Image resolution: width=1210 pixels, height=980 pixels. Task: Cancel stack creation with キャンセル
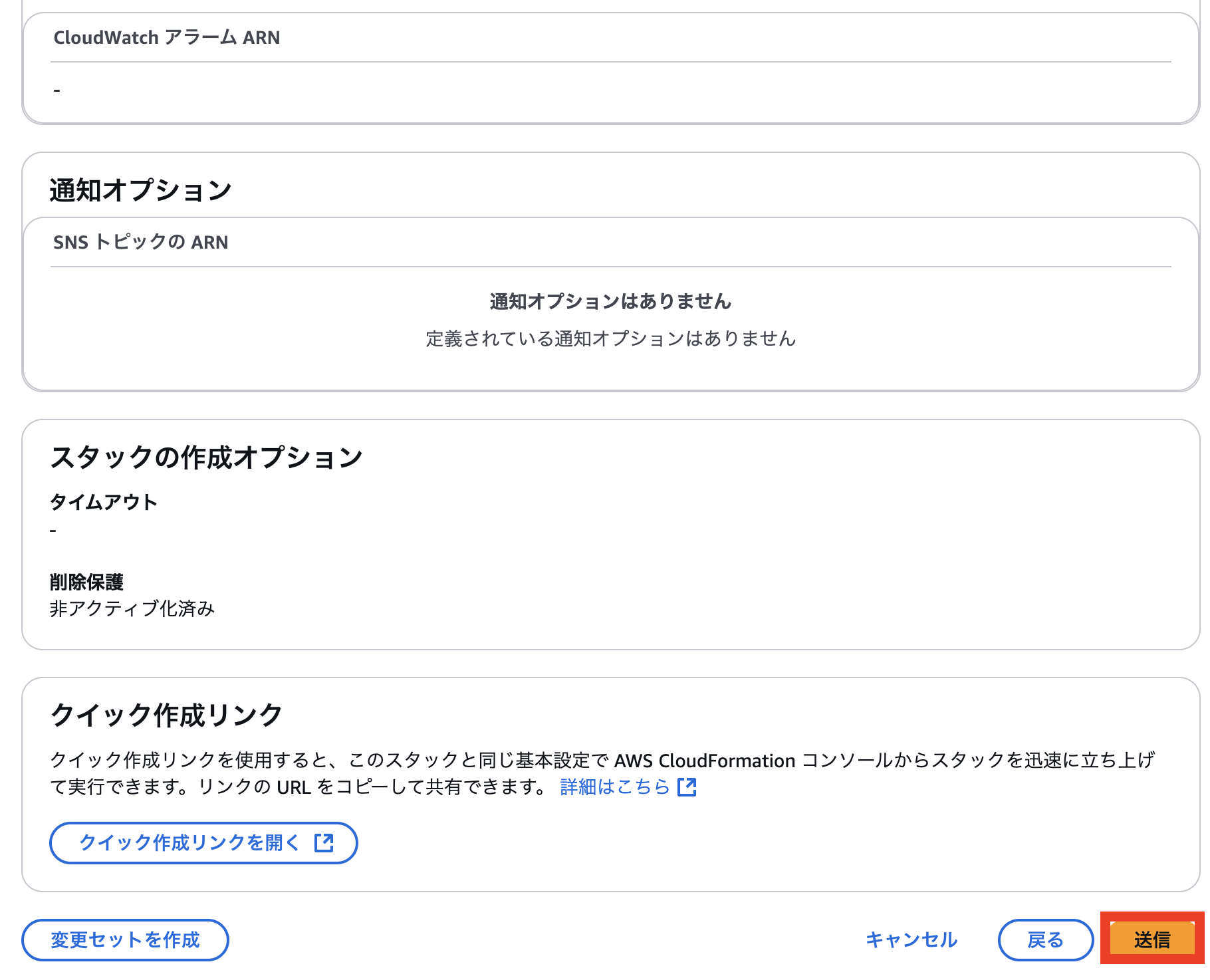(x=911, y=939)
